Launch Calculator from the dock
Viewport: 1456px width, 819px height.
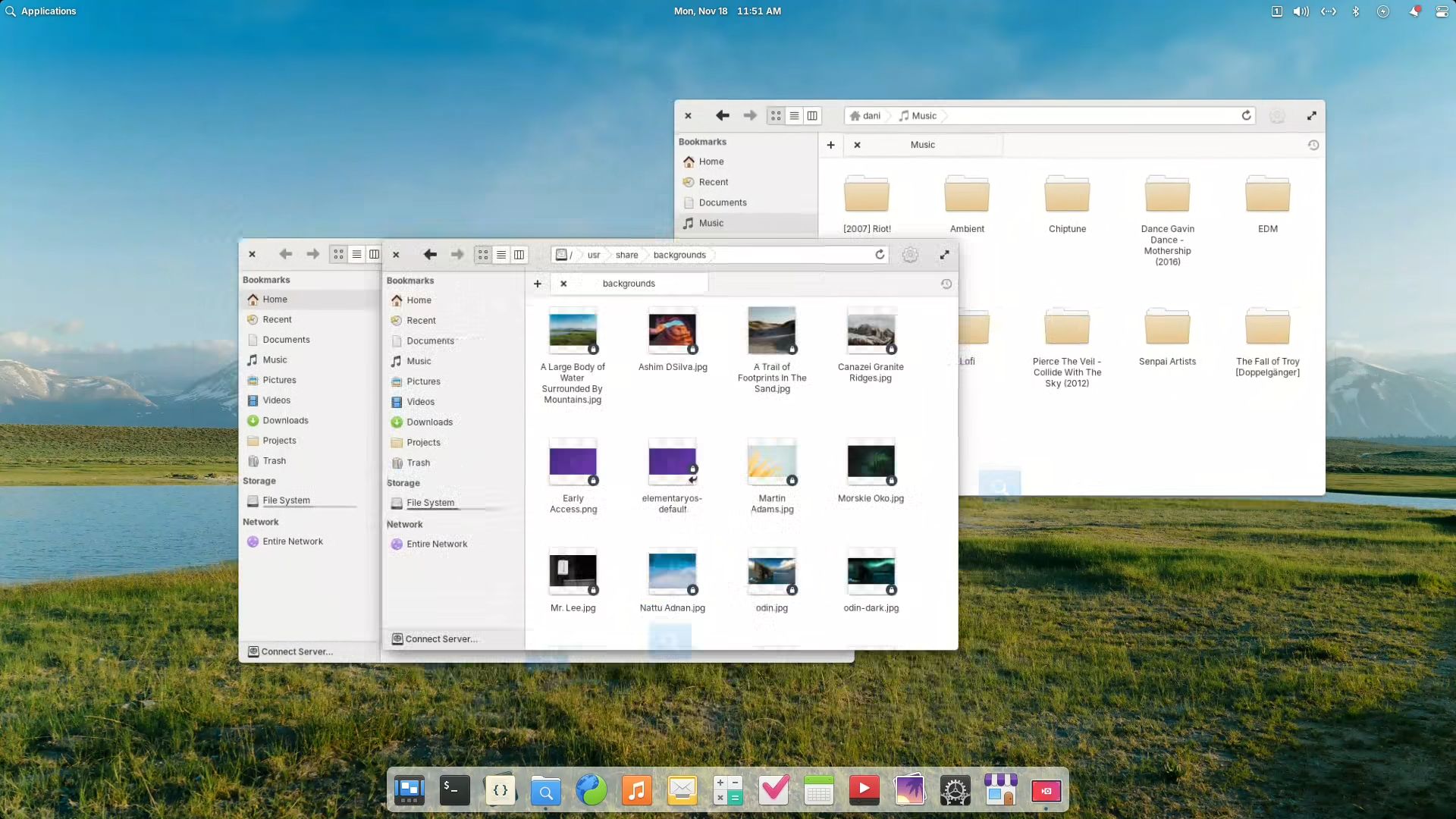pos(728,790)
